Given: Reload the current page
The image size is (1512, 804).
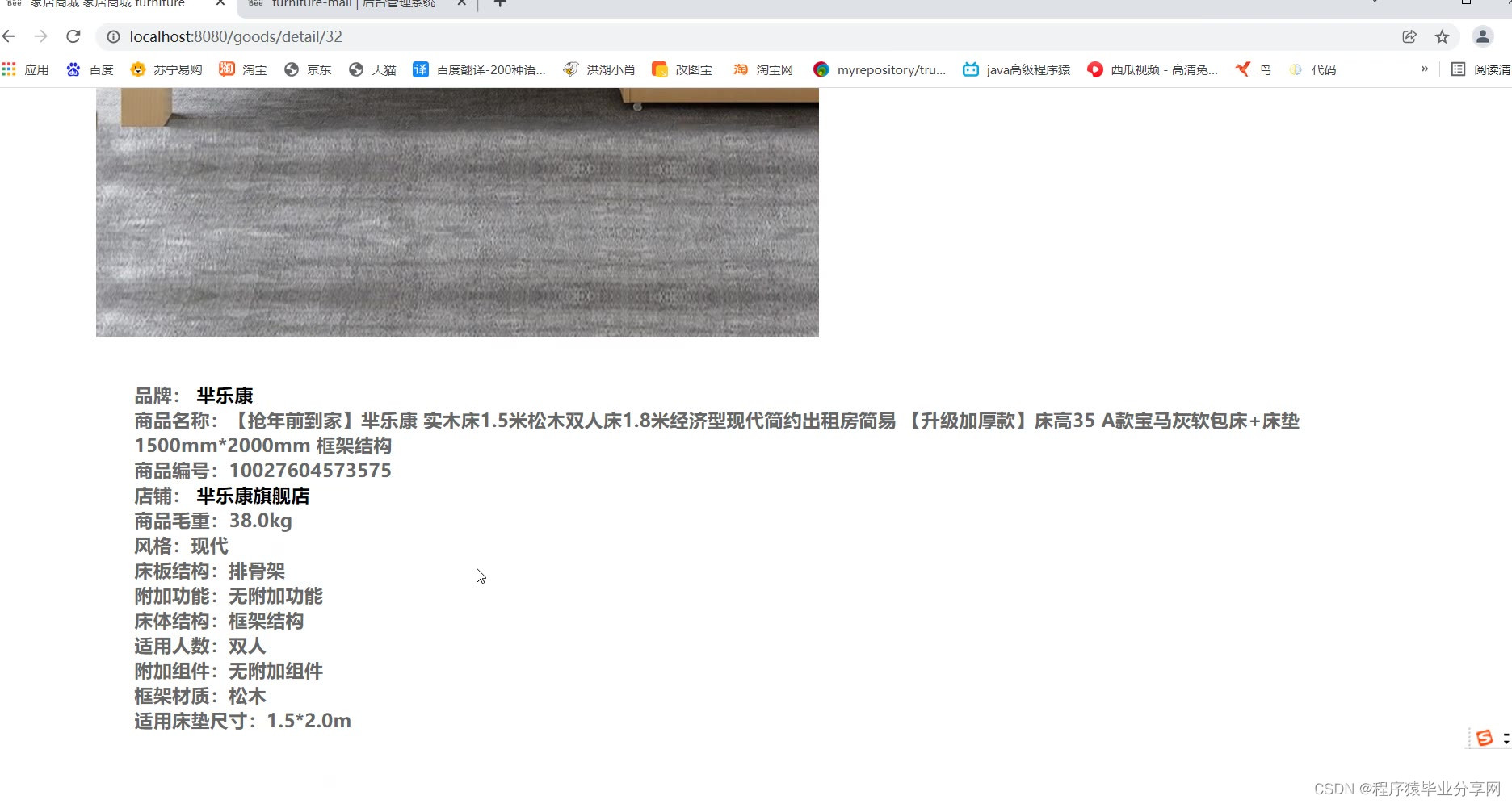Looking at the screenshot, I should pos(73,36).
